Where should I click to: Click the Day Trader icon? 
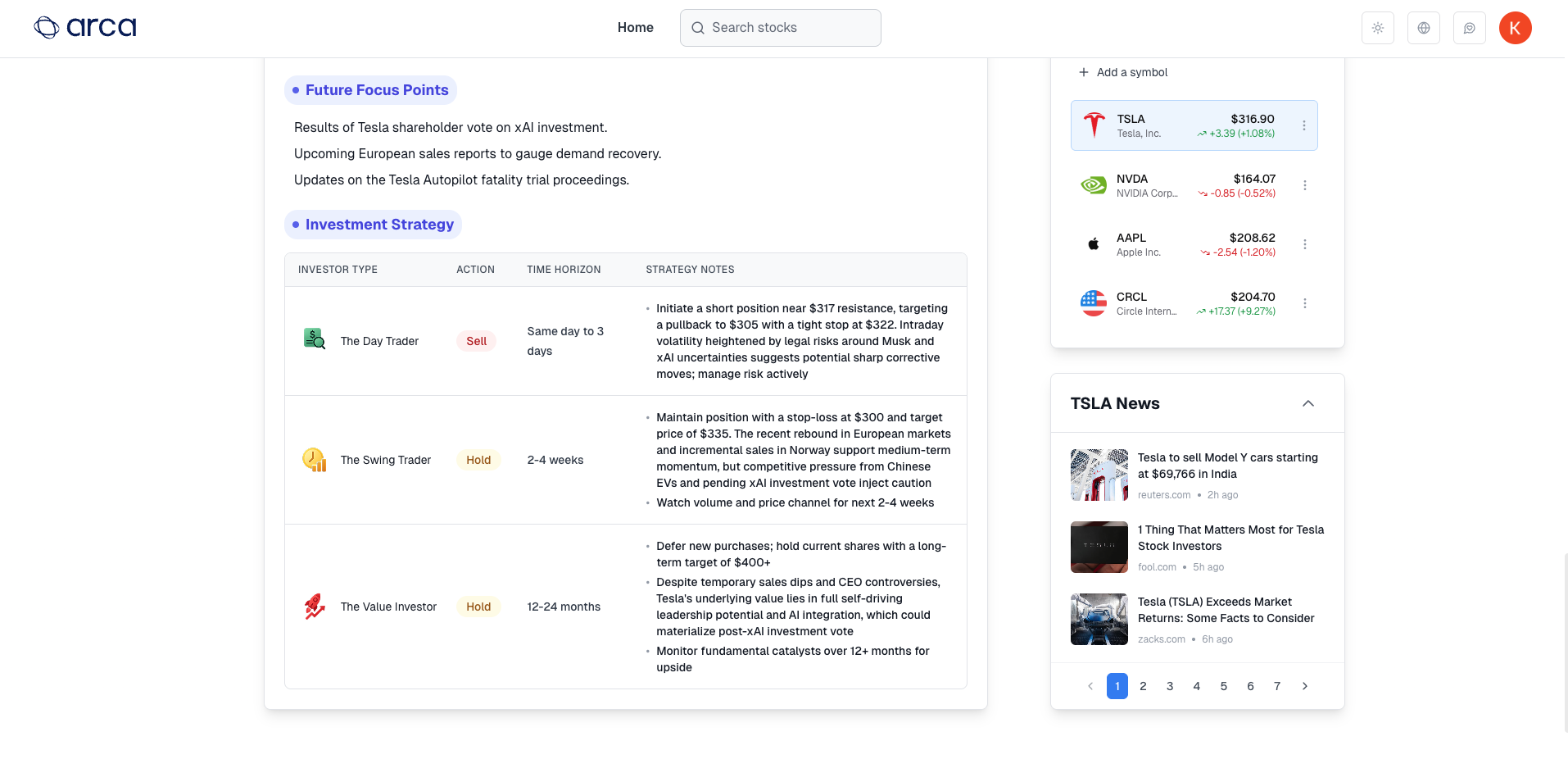click(x=315, y=339)
